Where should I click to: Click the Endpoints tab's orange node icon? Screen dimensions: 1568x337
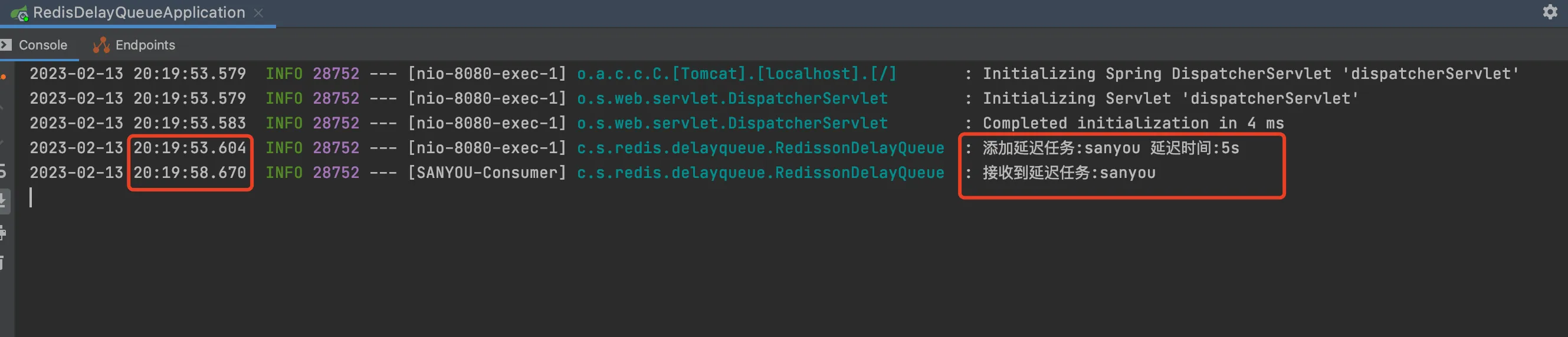(x=101, y=45)
